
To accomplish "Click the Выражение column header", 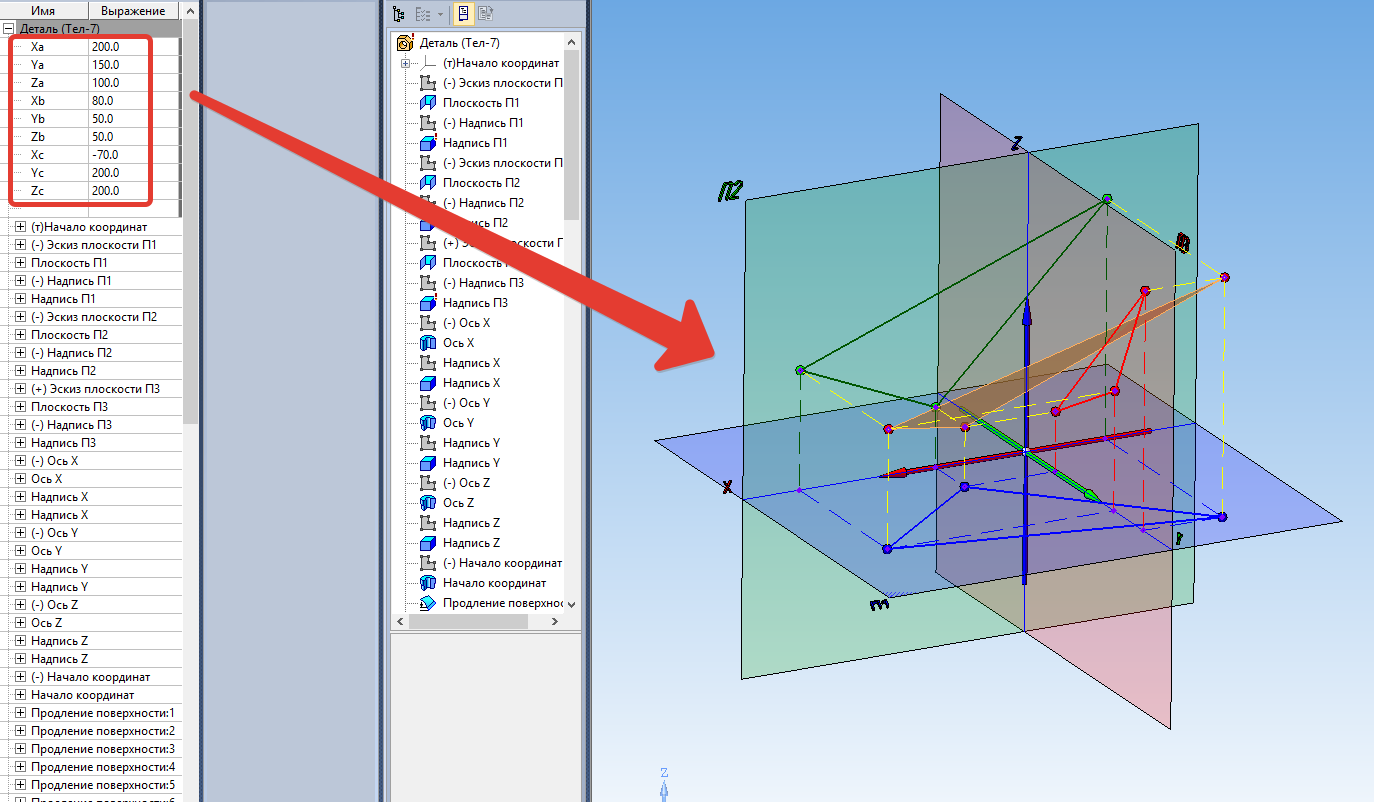I will pos(134,10).
